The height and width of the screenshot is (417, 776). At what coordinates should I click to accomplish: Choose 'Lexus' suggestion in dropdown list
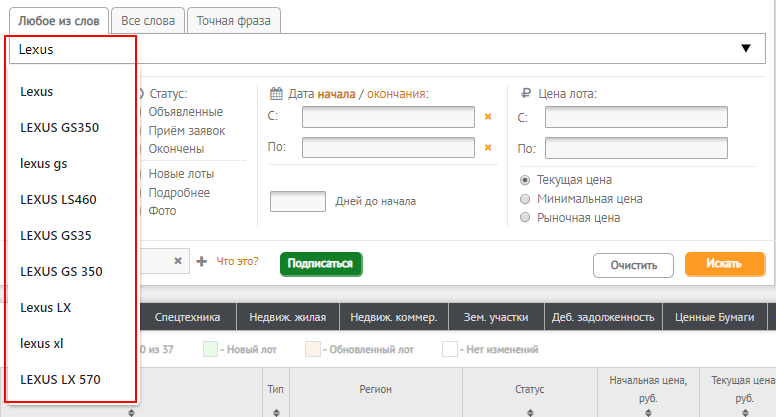pyautogui.click(x=37, y=92)
